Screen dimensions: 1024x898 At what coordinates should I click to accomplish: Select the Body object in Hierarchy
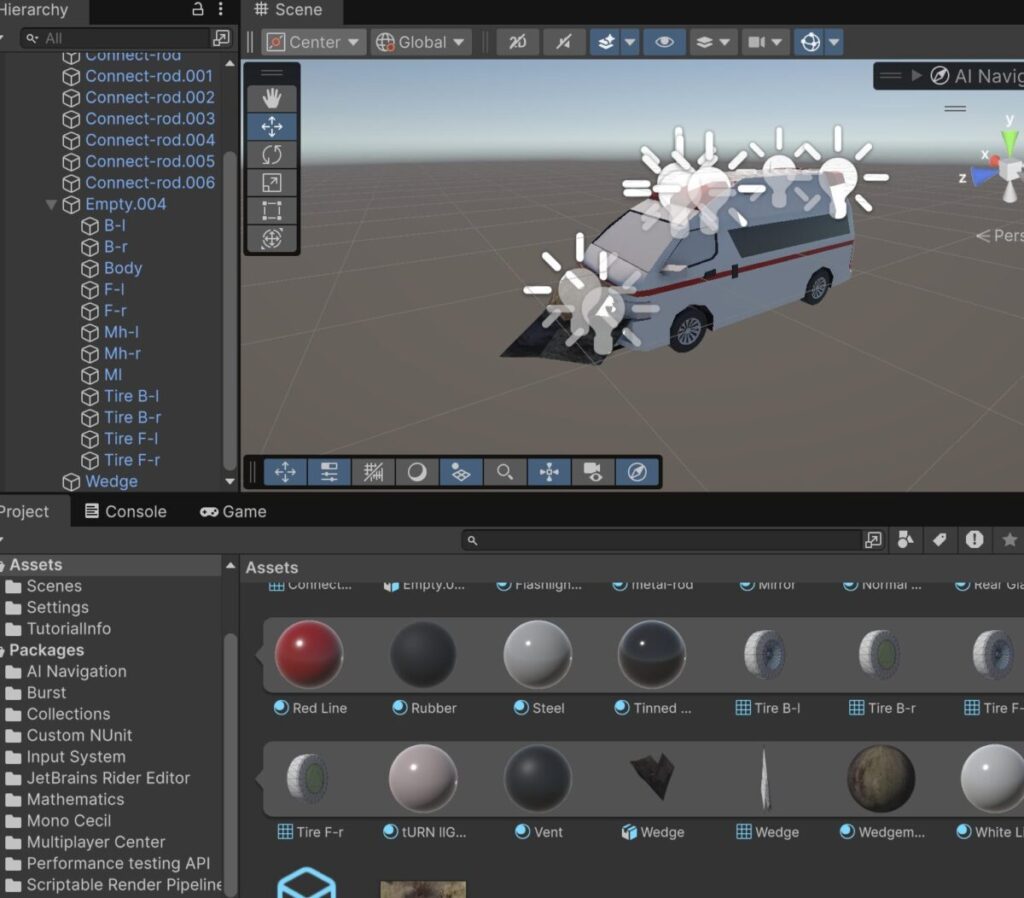click(x=123, y=268)
